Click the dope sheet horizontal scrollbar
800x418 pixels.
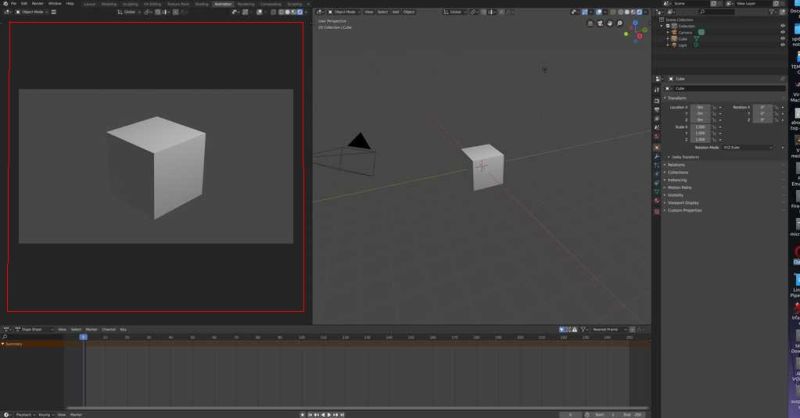point(357,408)
